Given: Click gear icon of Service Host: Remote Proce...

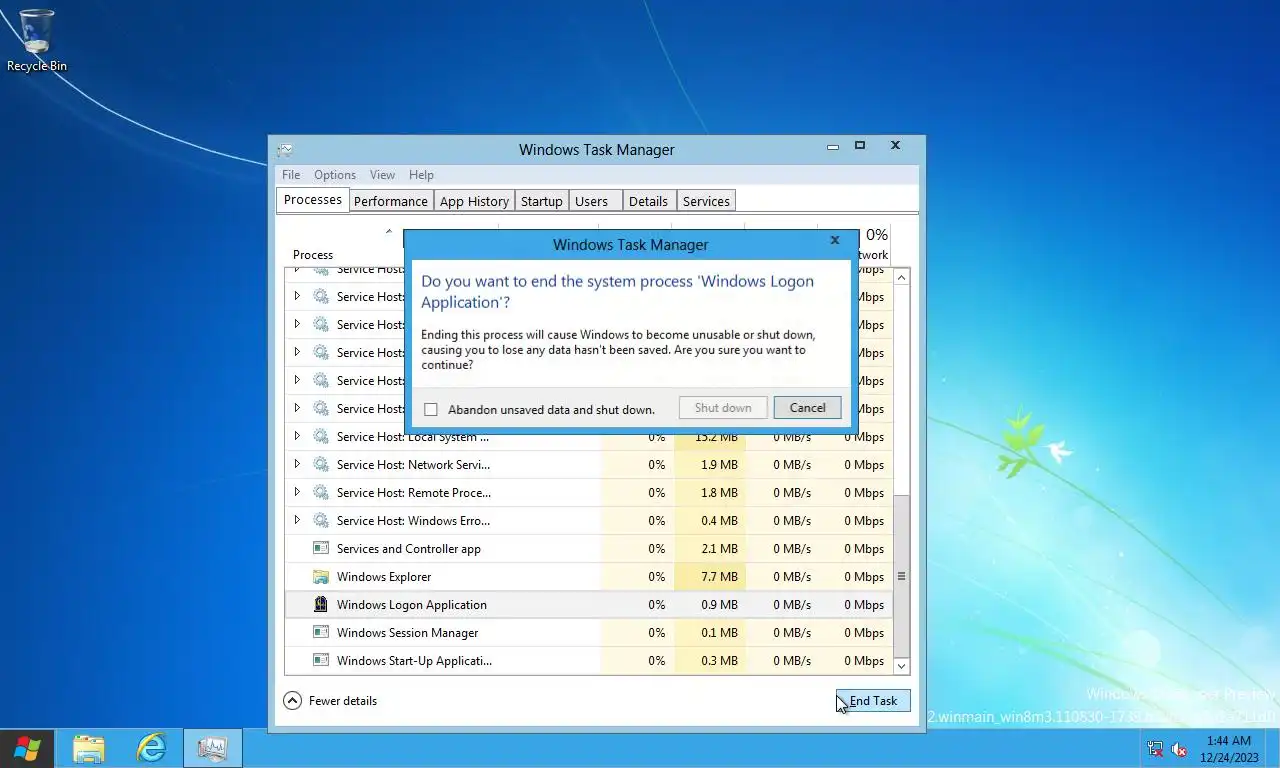Looking at the screenshot, I should coord(321,492).
